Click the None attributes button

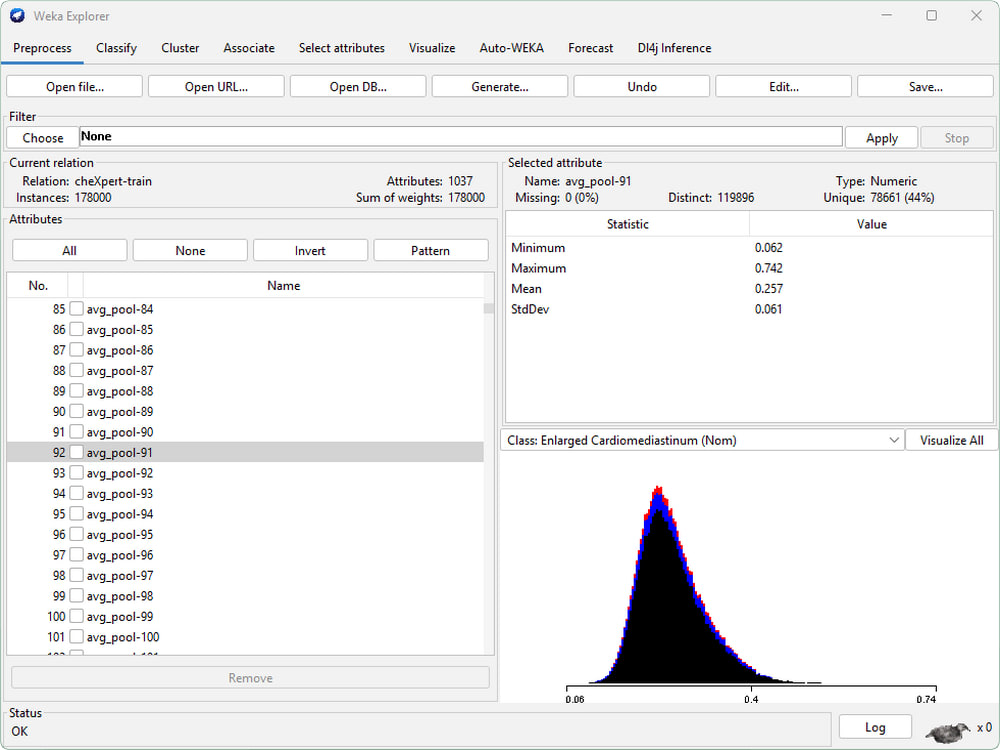click(190, 251)
